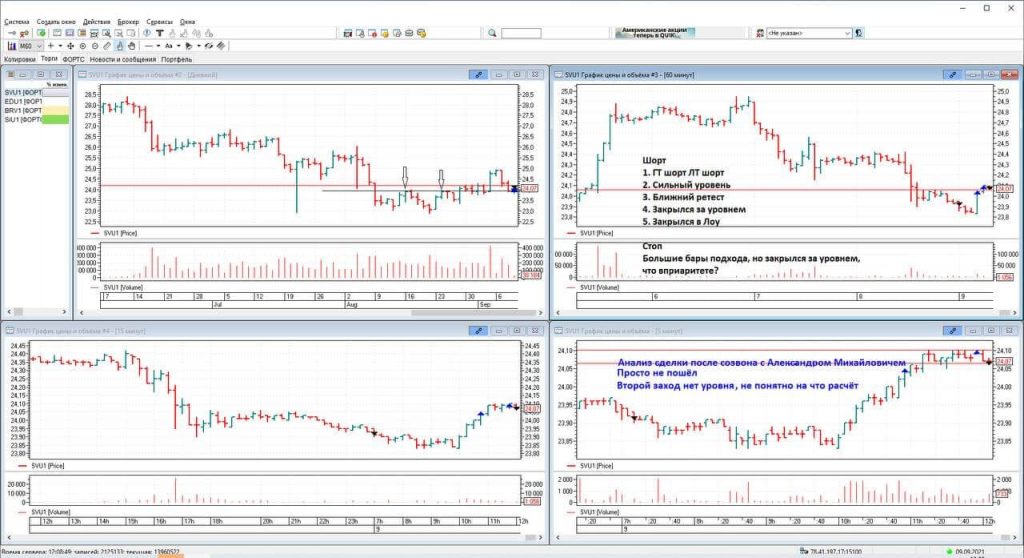Click the green shield icon in toolbar
The width and height of the screenshot is (1024, 558).
click(41, 33)
